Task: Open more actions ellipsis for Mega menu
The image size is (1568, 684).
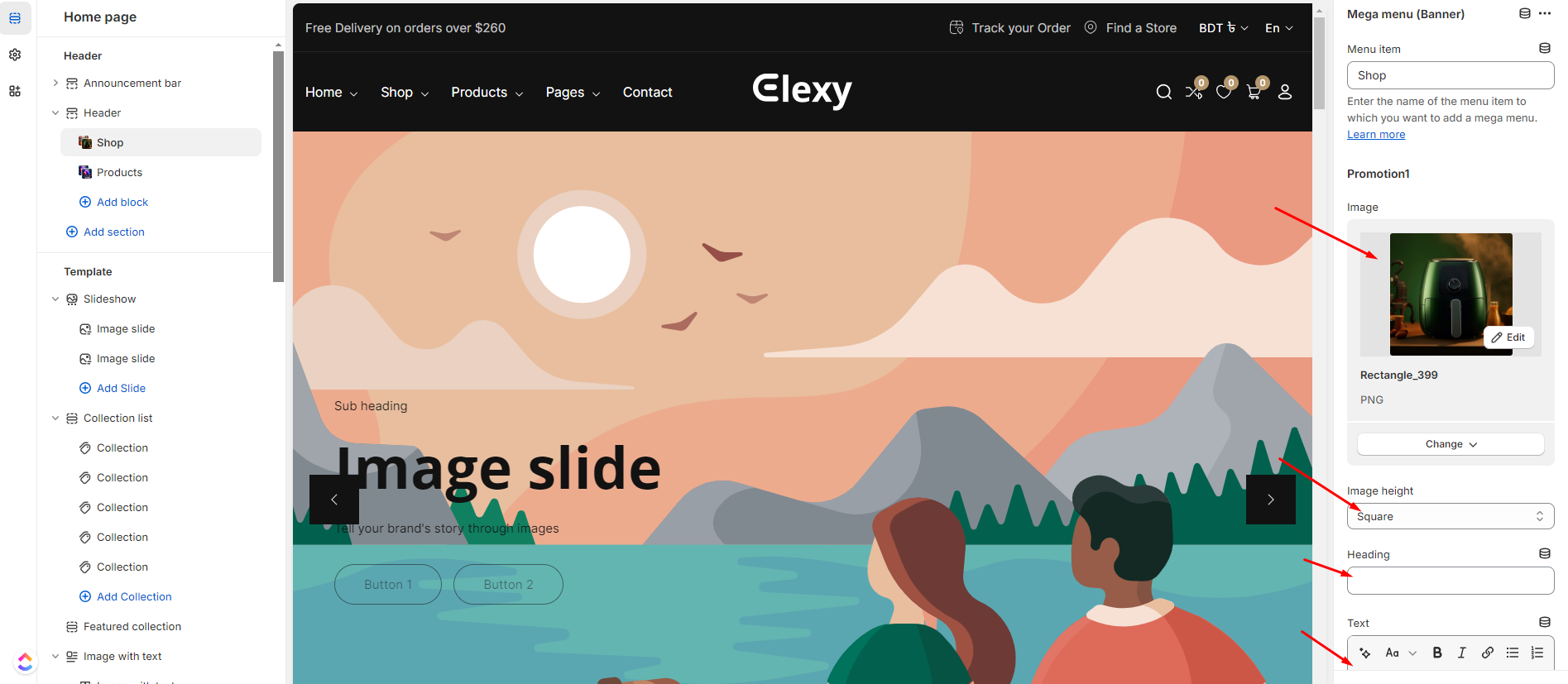Action: [x=1545, y=13]
